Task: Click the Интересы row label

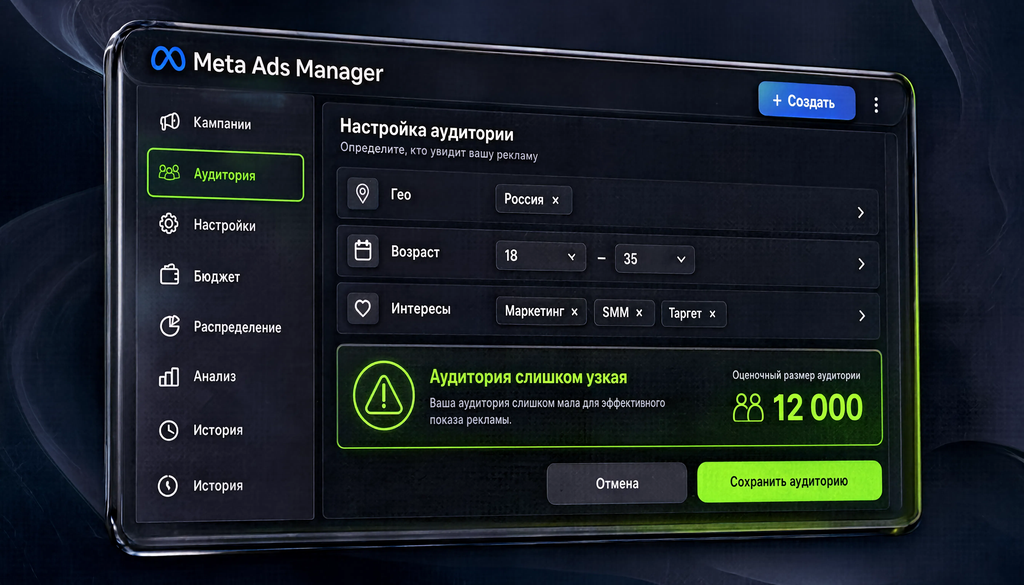Action: pos(421,309)
